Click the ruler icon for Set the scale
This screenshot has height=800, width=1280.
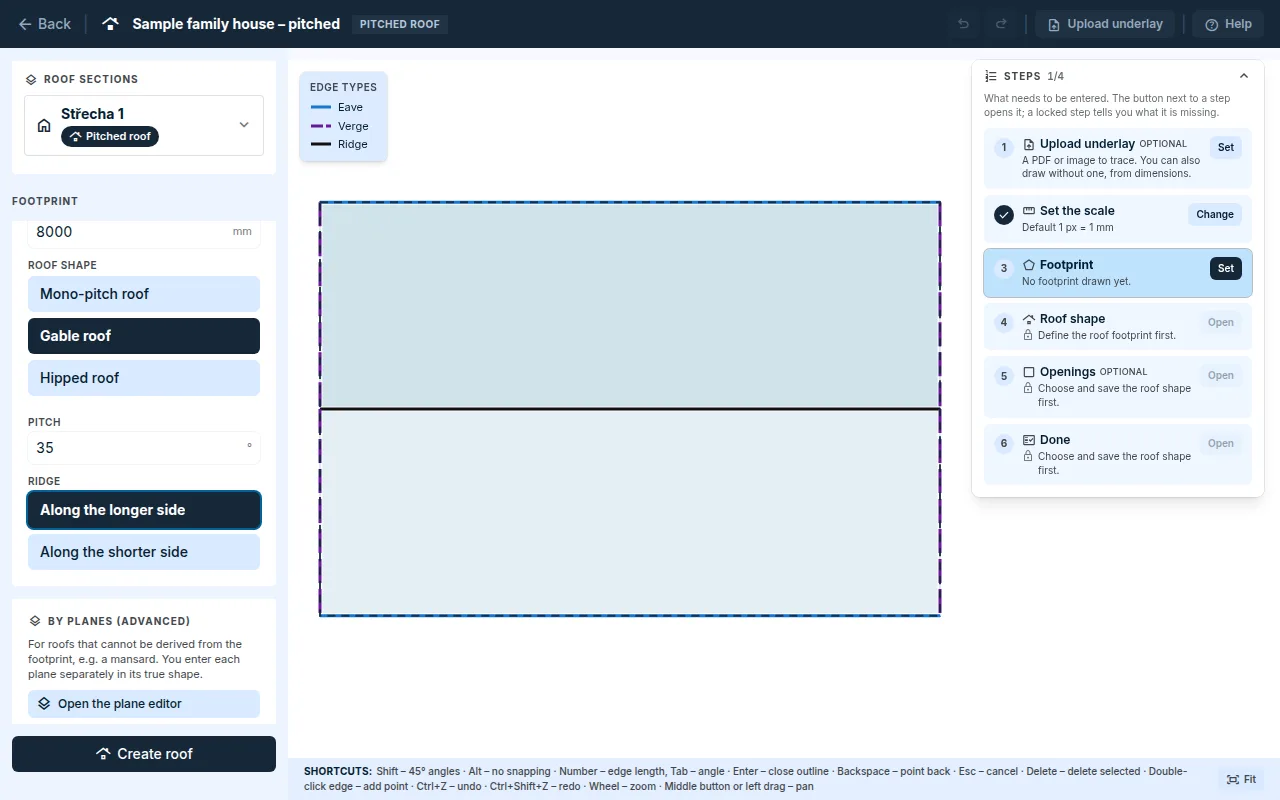point(1029,211)
